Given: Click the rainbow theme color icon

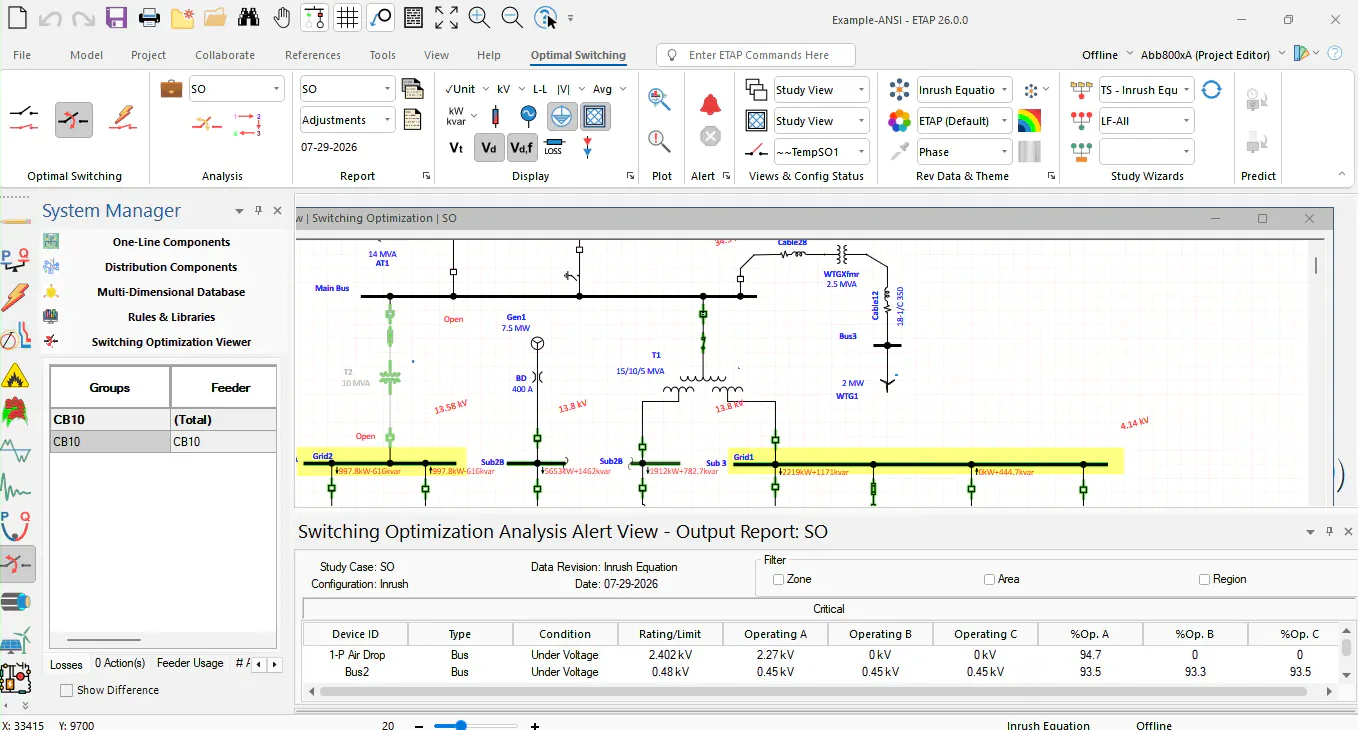Looking at the screenshot, I should (1029, 121).
